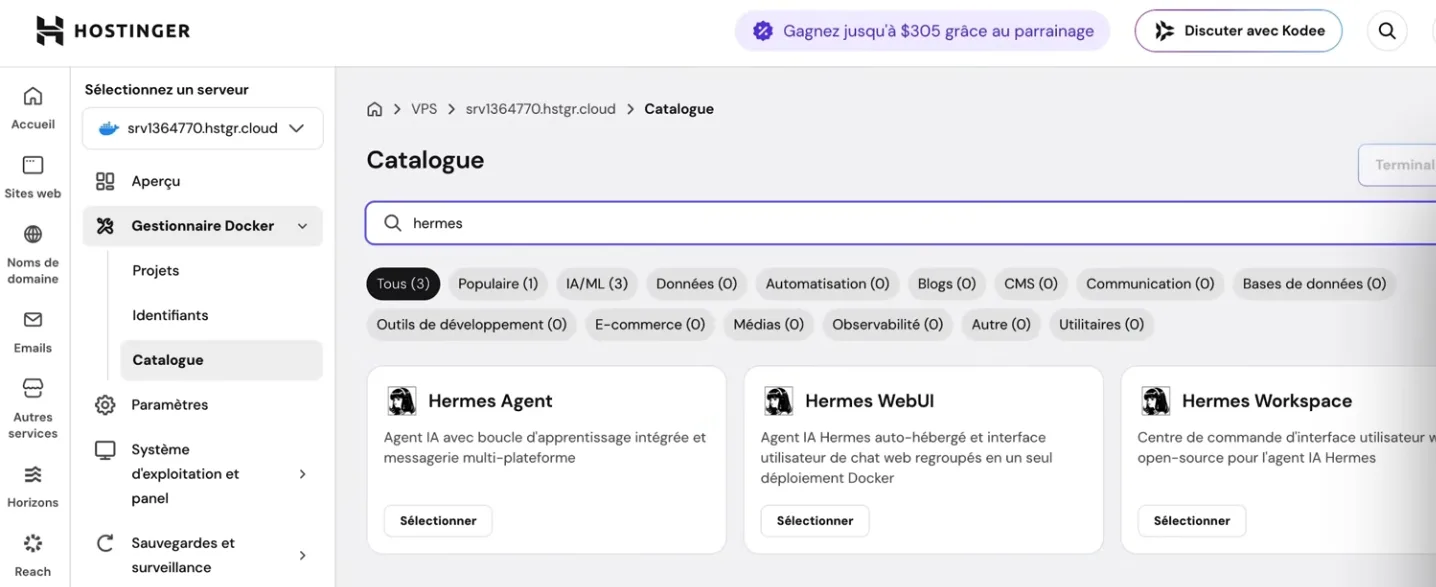The image size is (1436, 587).
Task: Click the Gestionnaire Docker tools icon
Action: click(105, 226)
